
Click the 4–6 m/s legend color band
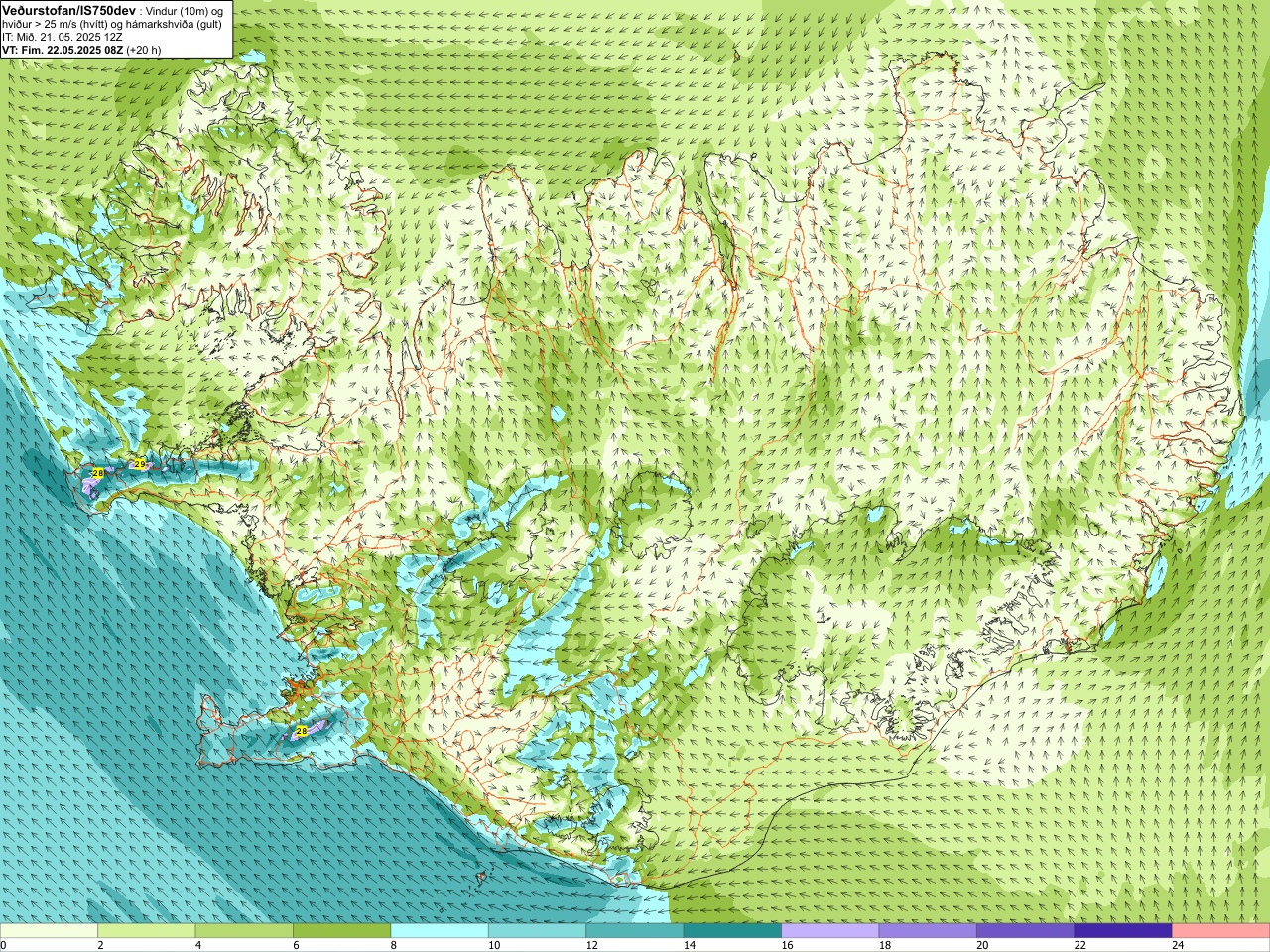point(244,931)
